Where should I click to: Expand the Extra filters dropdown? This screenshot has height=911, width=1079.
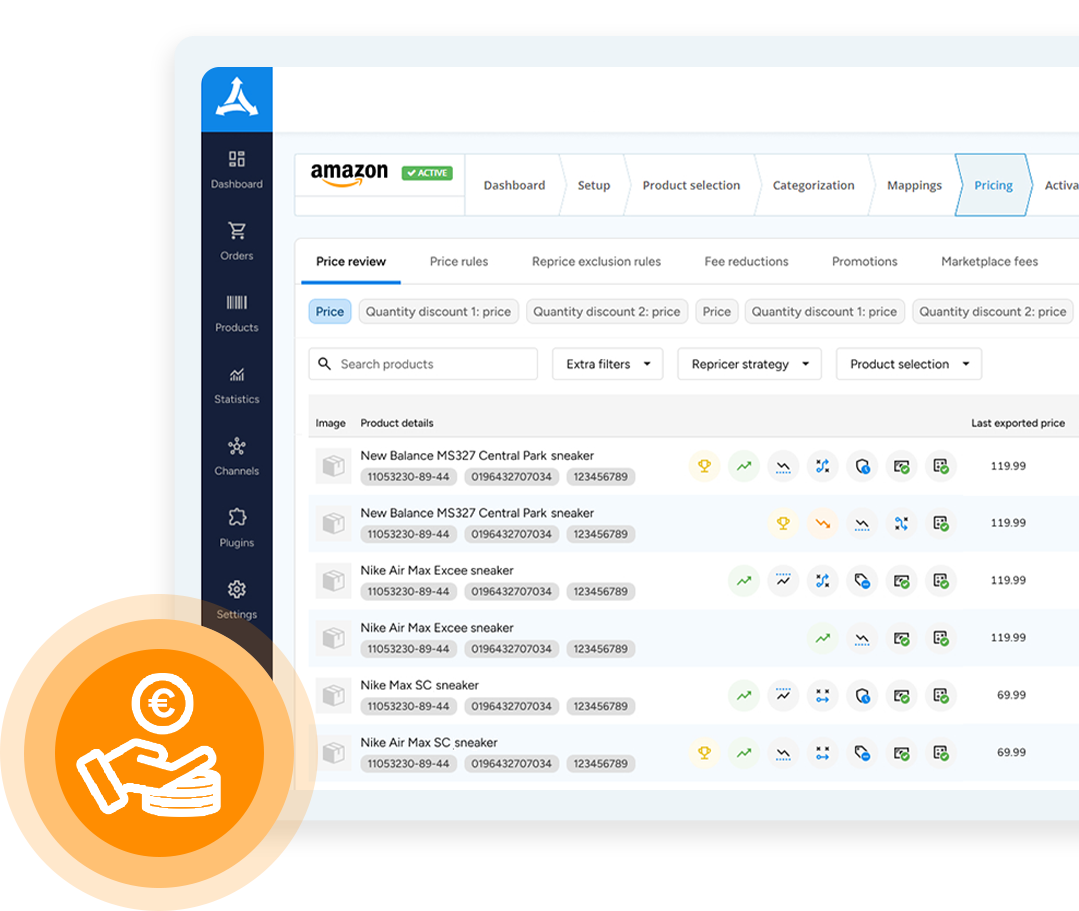608,364
